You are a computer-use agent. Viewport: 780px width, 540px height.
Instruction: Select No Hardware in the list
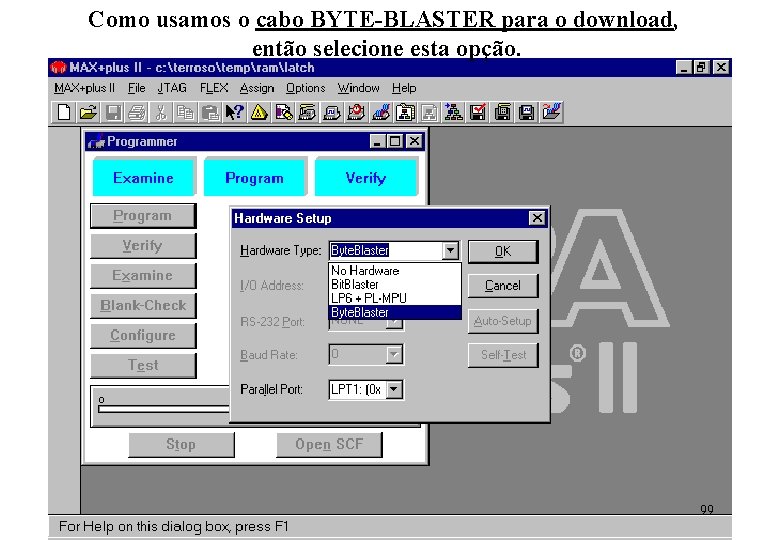tap(395, 270)
